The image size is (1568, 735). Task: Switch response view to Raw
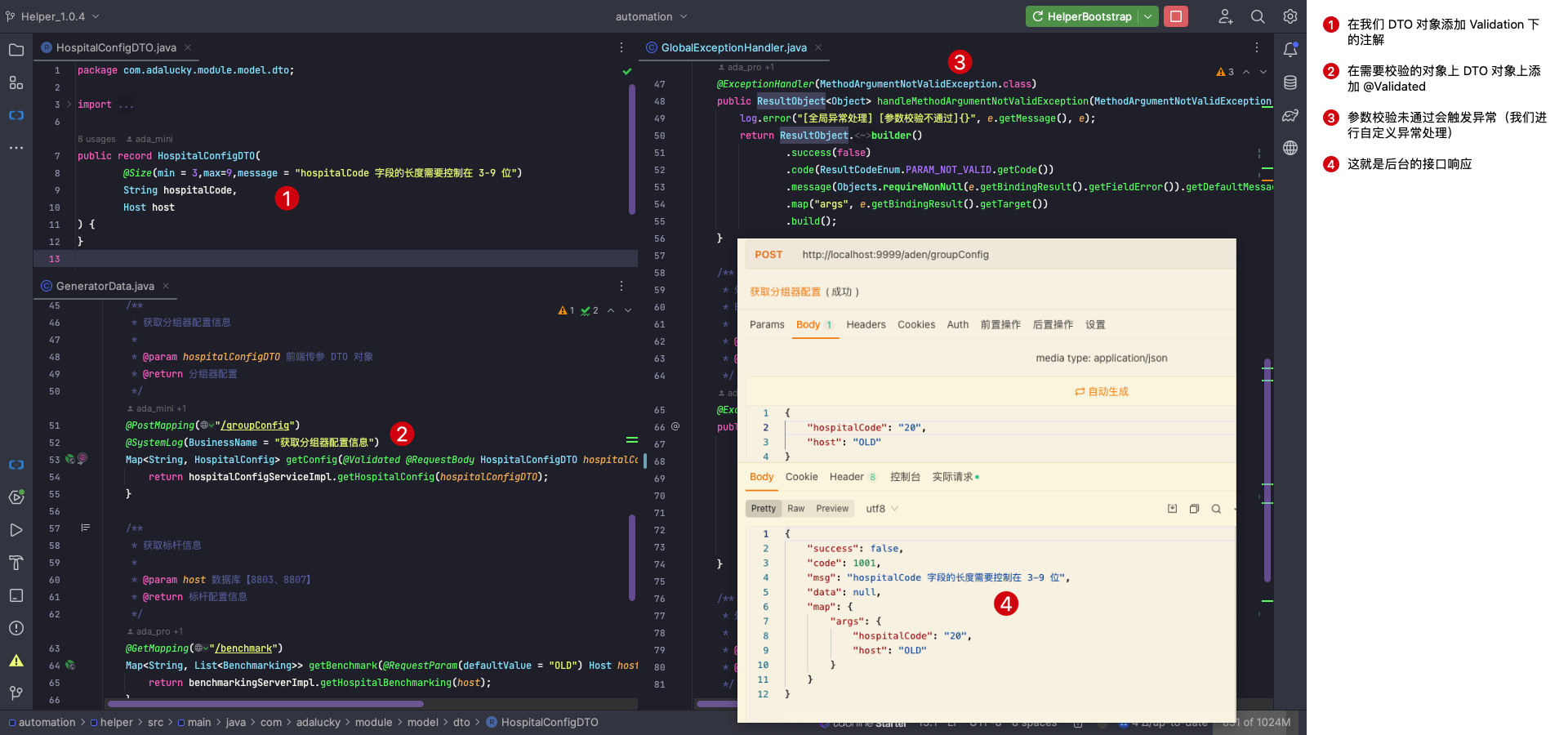[795, 509]
